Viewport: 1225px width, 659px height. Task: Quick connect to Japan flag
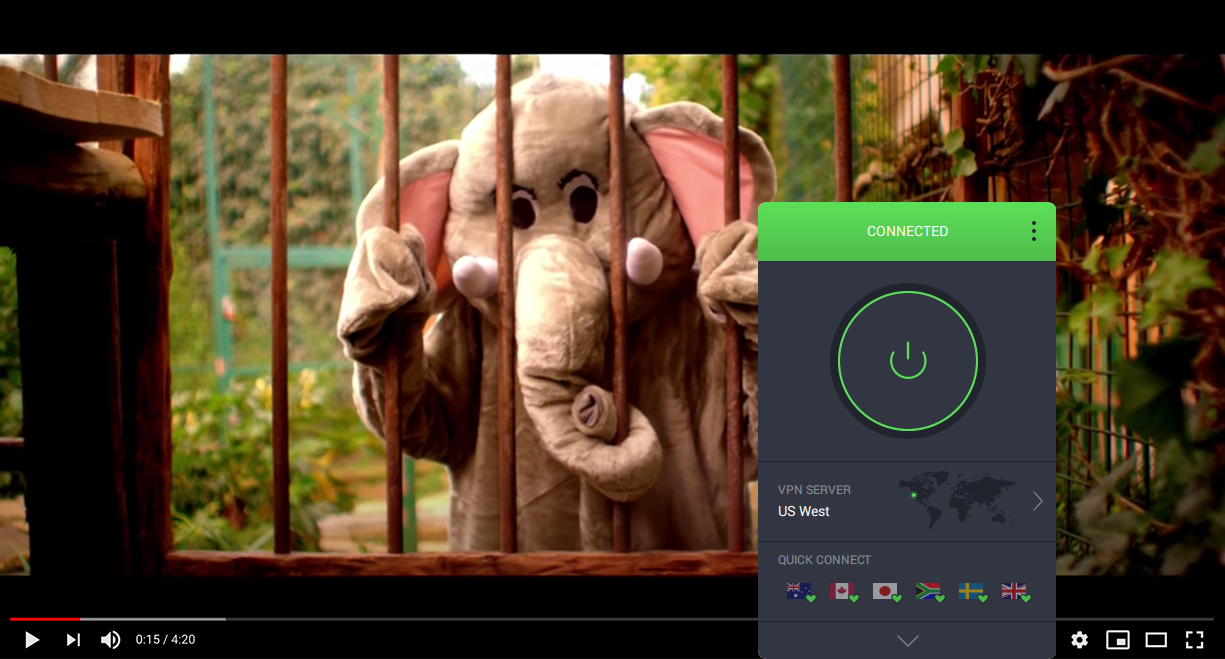click(886, 592)
